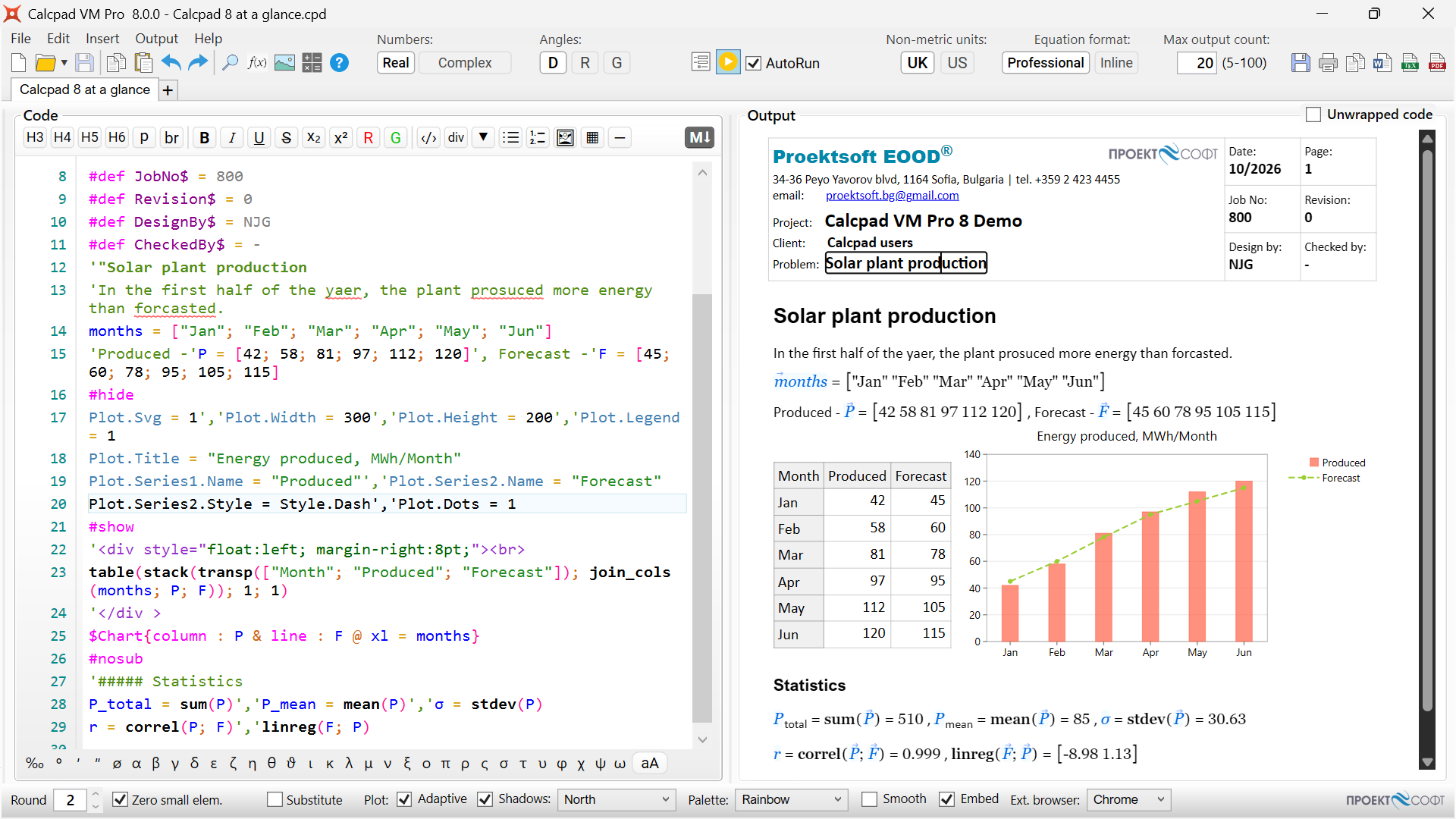Open the help question mark icon
Image resolution: width=1456 pixels, height=819 pixels.
point(340,63)
